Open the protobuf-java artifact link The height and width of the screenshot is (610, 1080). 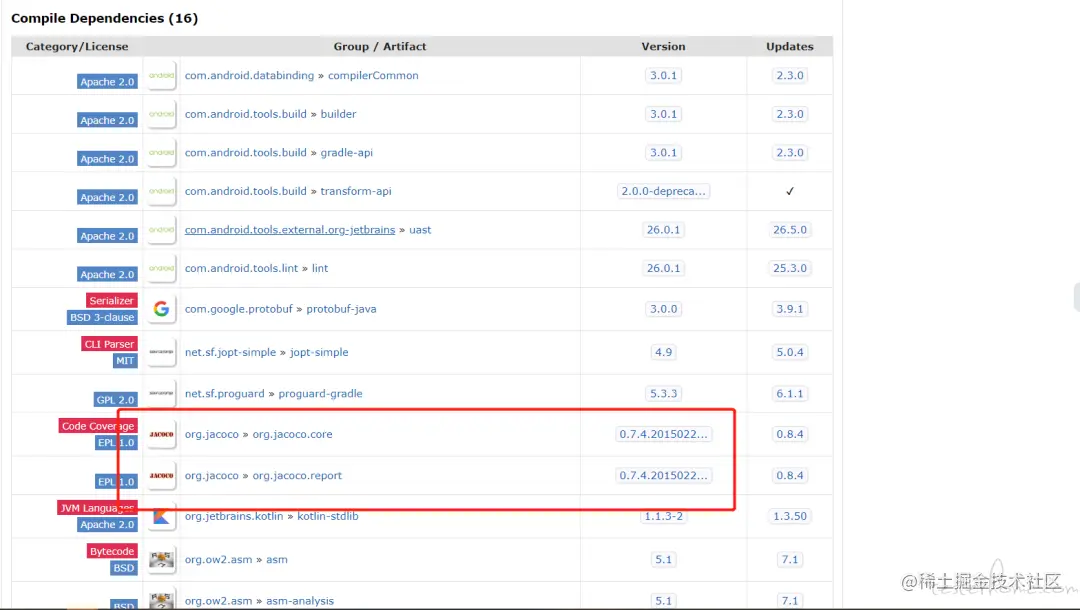[342, 308]
